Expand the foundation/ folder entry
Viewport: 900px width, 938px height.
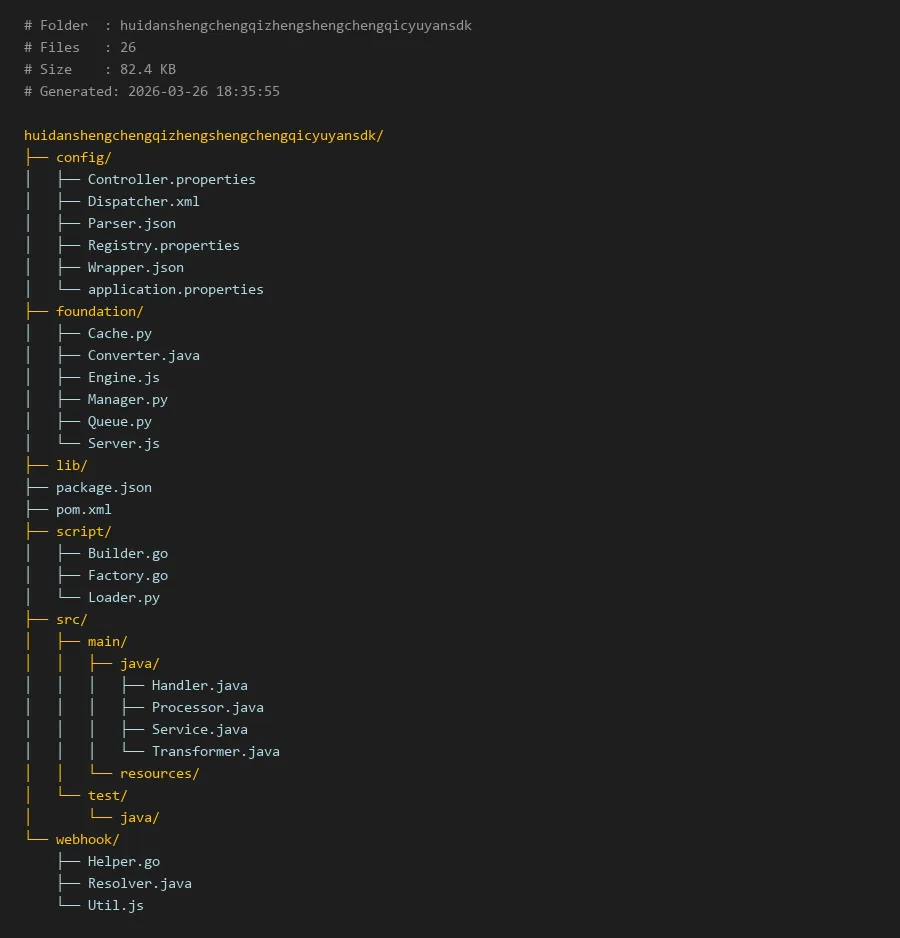coord(99,311)
